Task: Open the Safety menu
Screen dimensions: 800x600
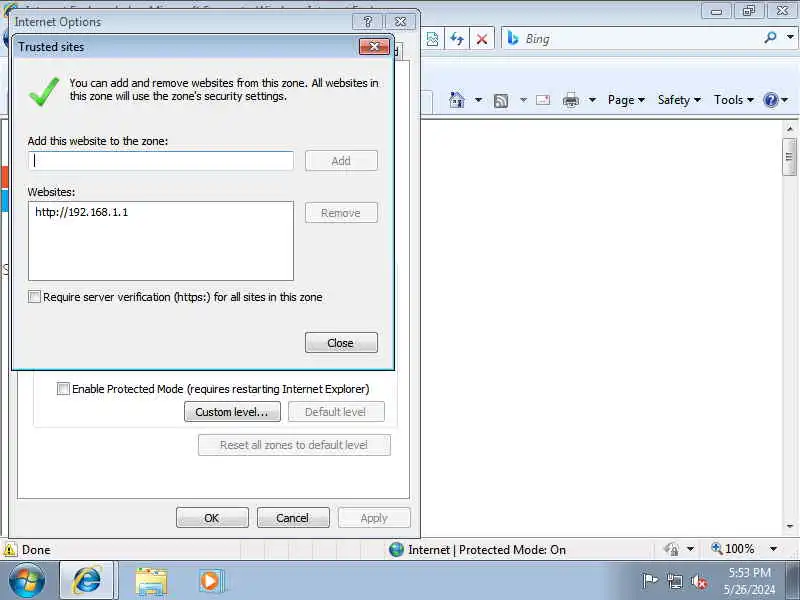Action: point(679,99)
